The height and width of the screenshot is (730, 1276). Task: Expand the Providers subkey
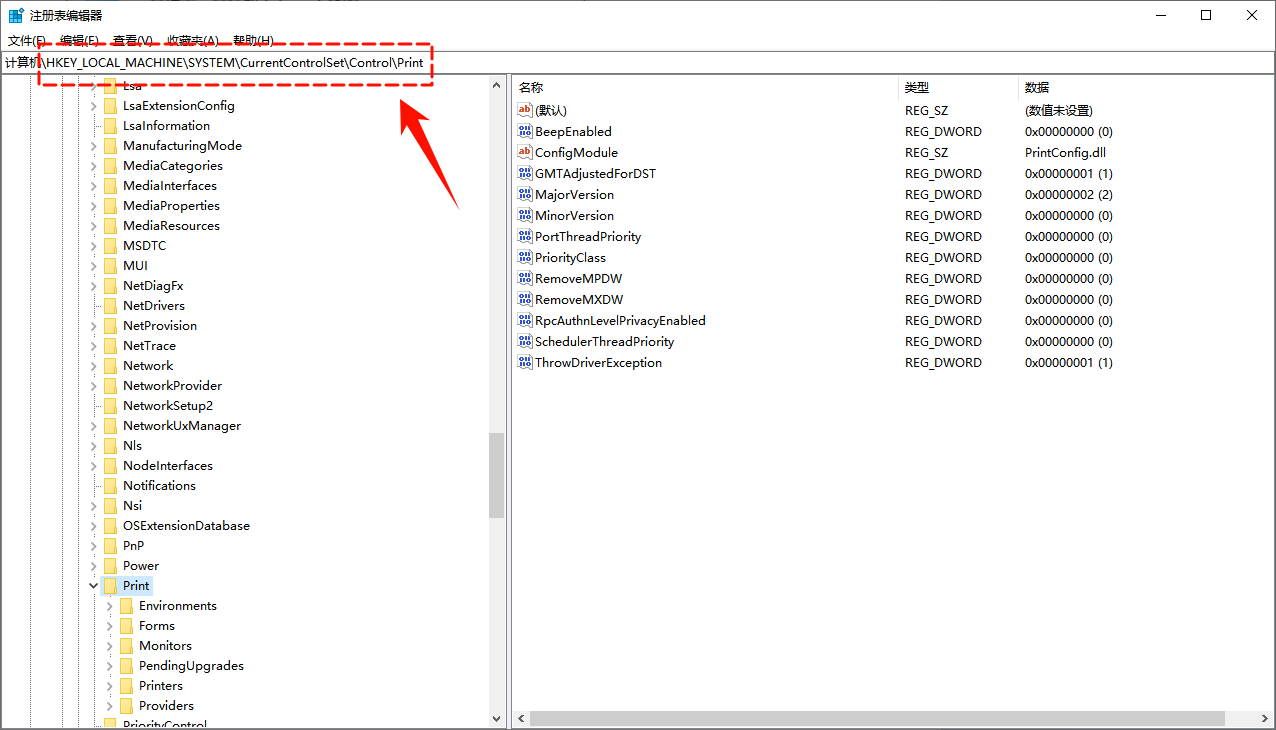point(110,706)
